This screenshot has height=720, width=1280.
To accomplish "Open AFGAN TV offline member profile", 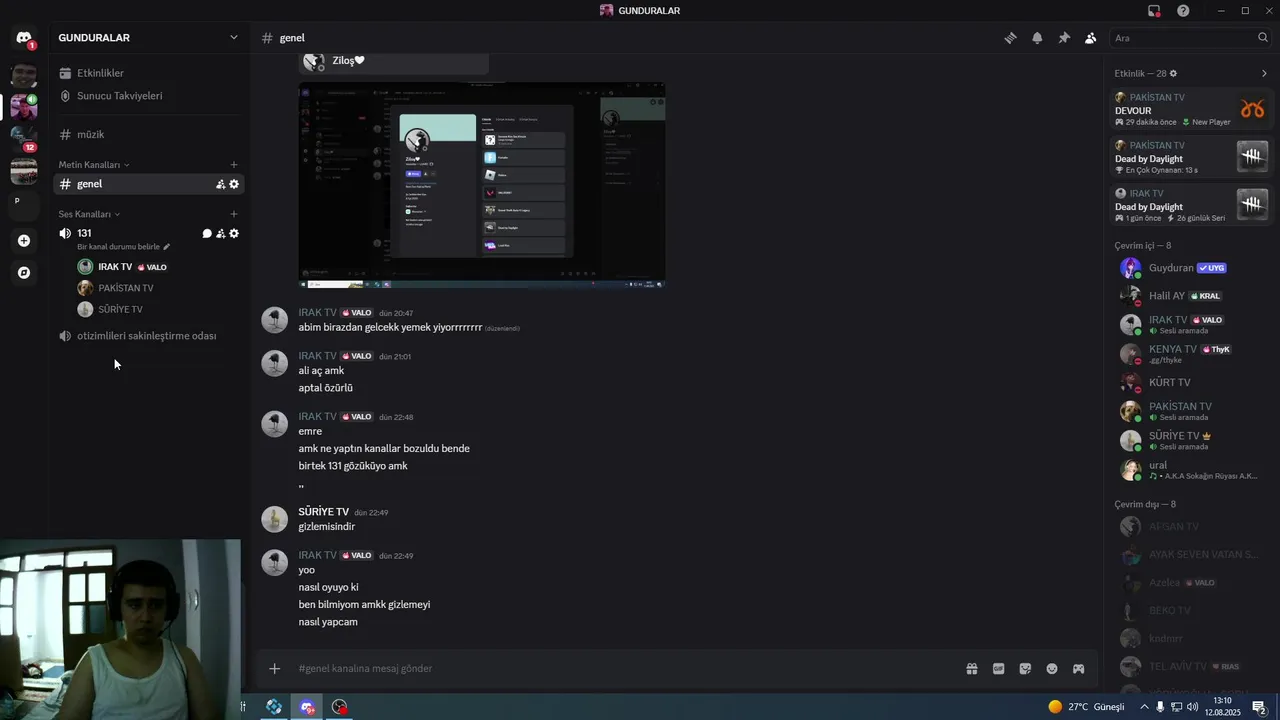I will (x=1191, y=527).
